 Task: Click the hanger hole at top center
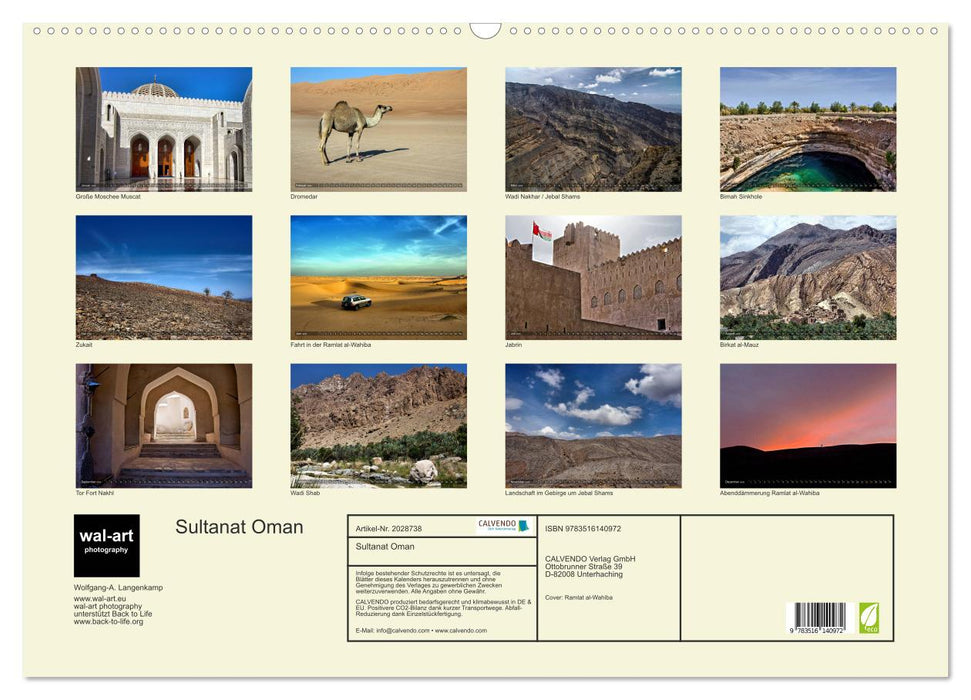pos(484,27)
